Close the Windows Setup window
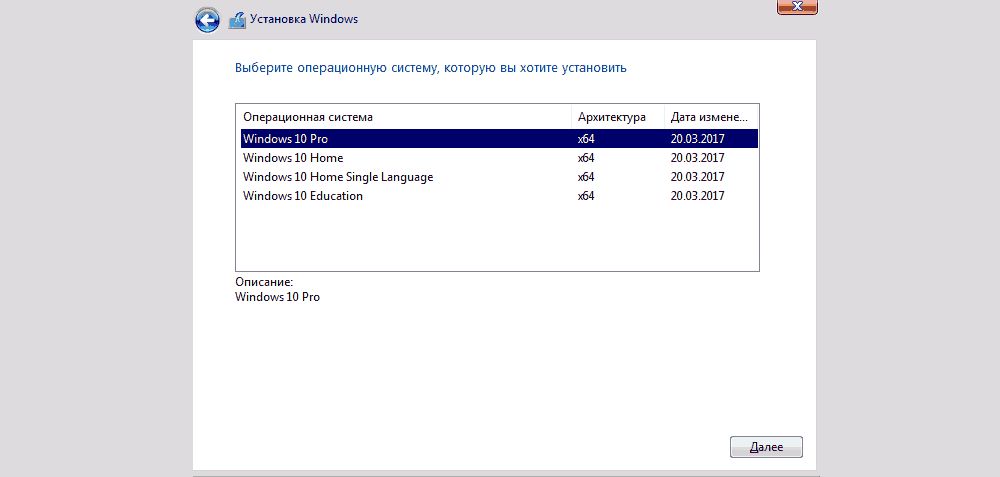 (797, 6)
